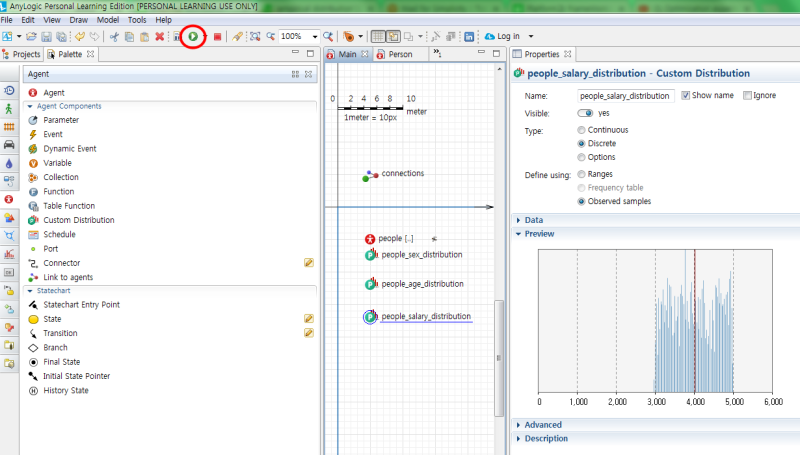Toggle grid display in the toolbar

pos(378,36)
